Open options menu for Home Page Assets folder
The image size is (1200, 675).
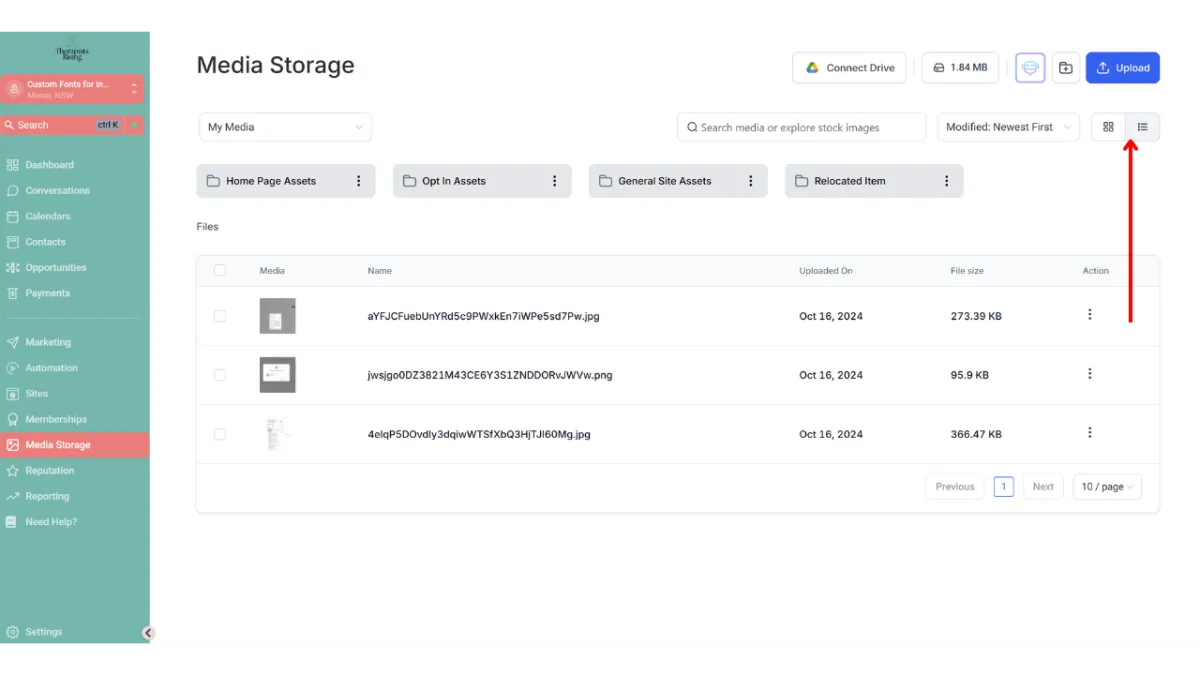pyautogui.click(x=358, y=181)
